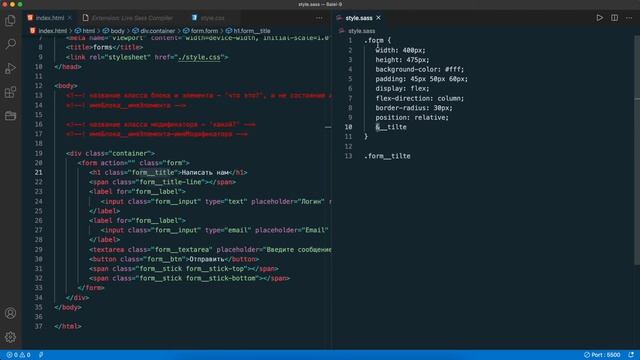Click the Live Sass status icon beside the warnings
This screenshot has width=640, height=360.
pyautogui.click(x=41, y=355)
